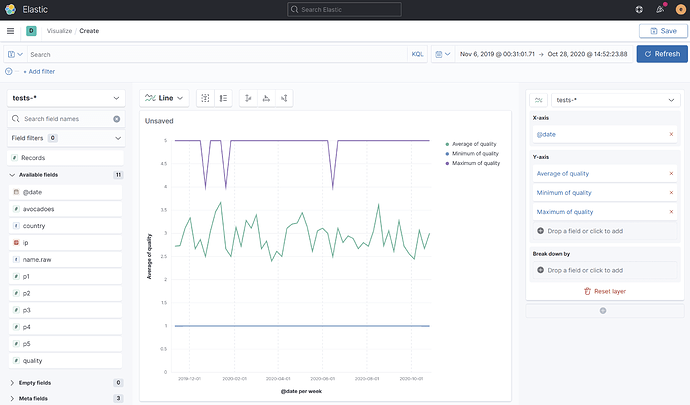
Task: Clear the field names search box
Action: click(116, 119)
